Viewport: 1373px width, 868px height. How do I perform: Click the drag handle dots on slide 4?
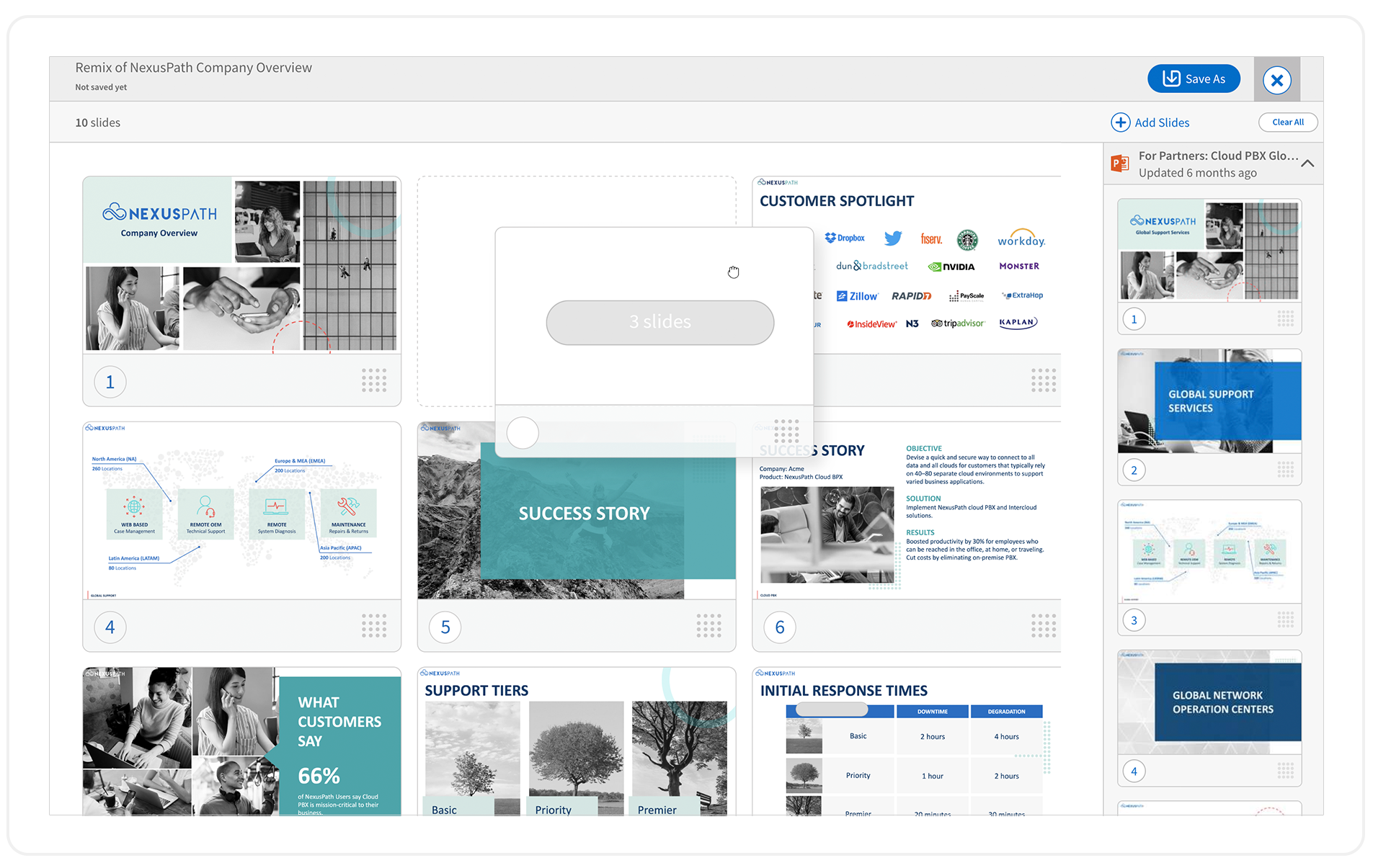[x=374, y=626]
